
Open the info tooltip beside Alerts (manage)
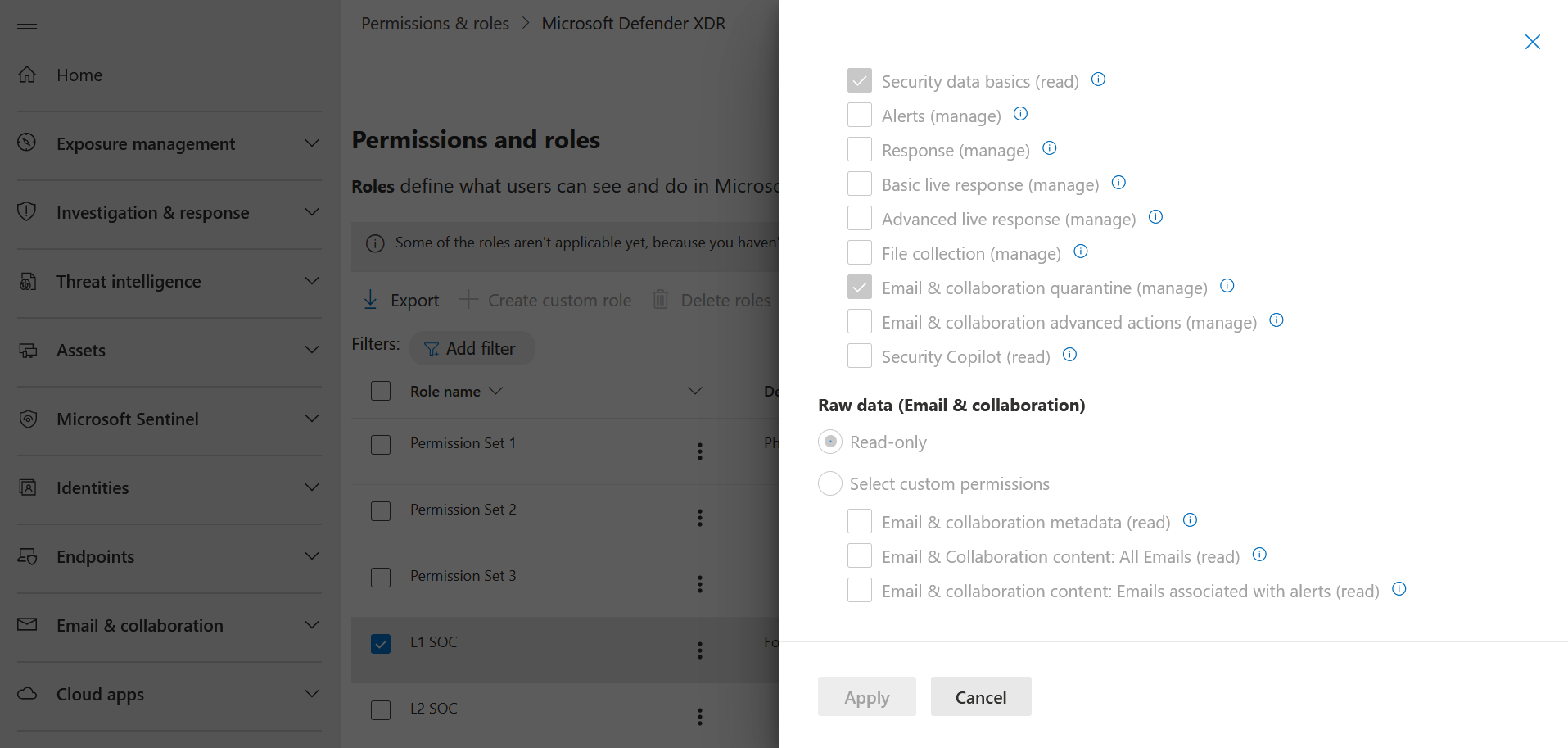pyautogui.click(x=1020, y=114)
